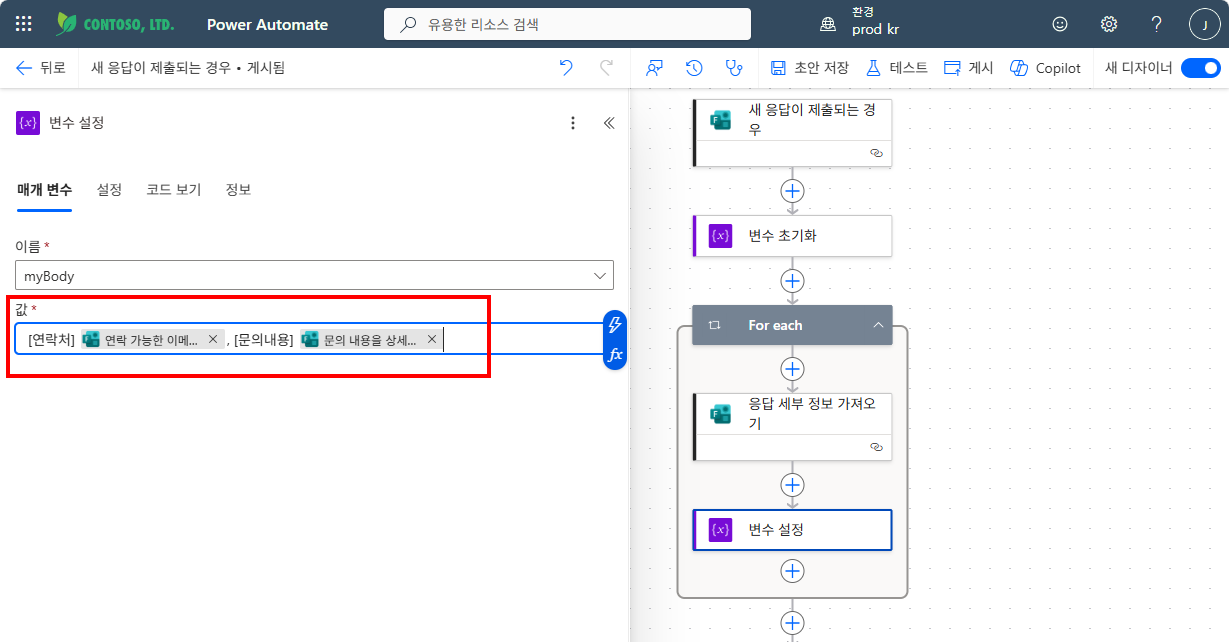Add a step below 응답 세부 정보 가져오기
The width and height of the screenshot is (1229, 642).
click(x=792, y=485)
